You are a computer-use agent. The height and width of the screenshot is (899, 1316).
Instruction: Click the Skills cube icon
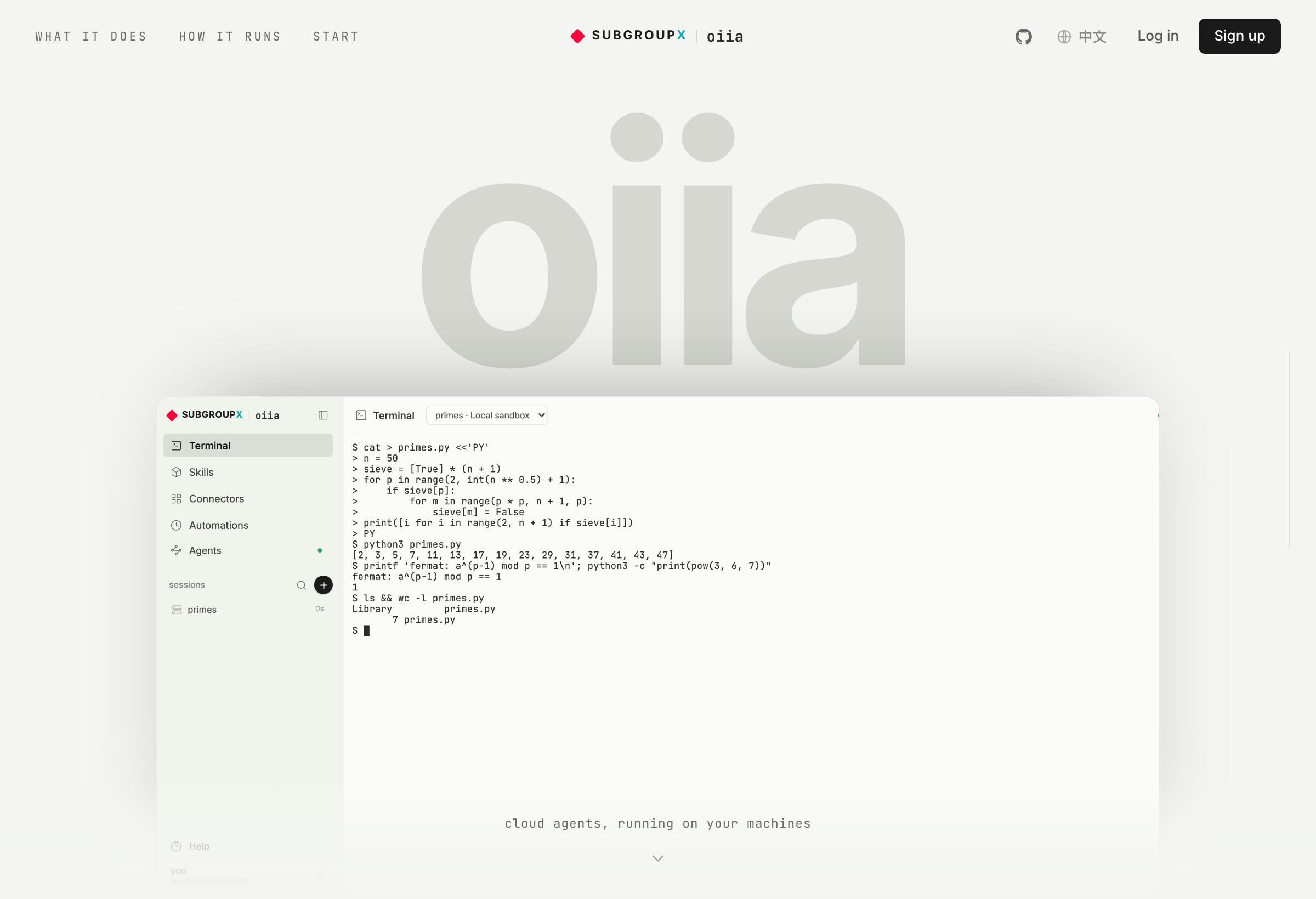click(176, 471)
